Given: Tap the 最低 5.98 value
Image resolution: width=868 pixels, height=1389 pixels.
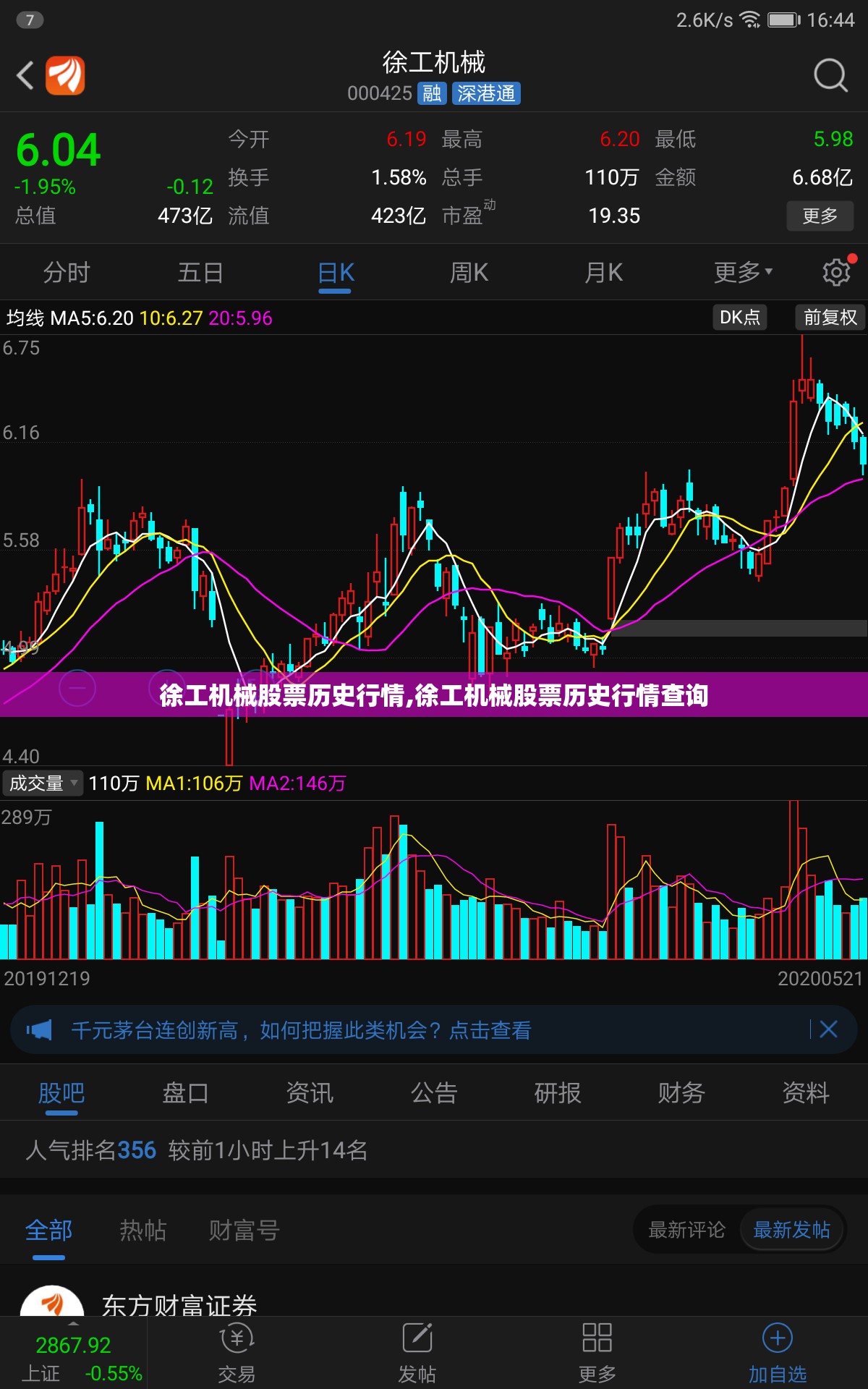Looking at the screenshot, I should point(833,139).
